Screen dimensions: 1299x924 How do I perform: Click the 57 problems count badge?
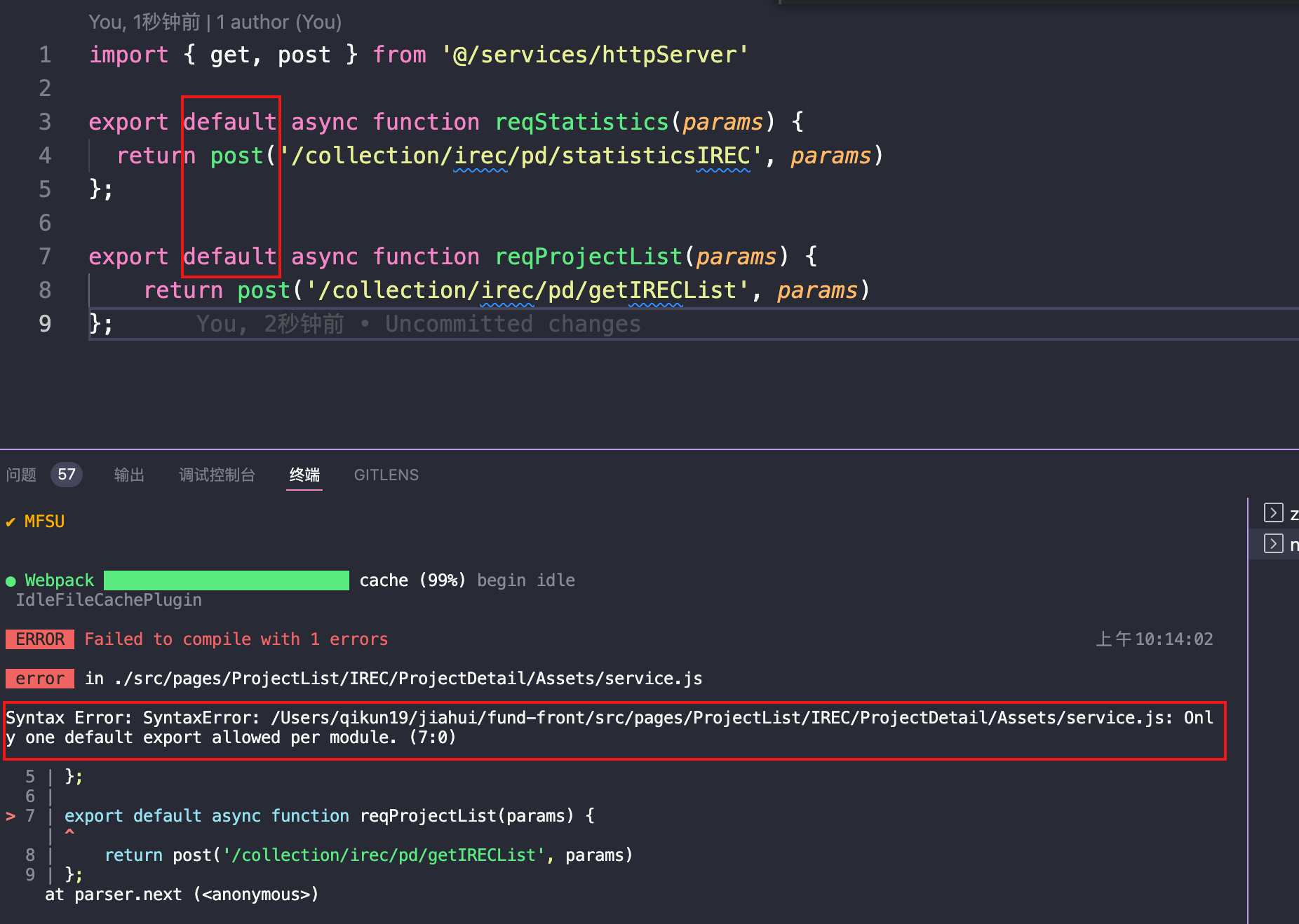coord(67,475)
